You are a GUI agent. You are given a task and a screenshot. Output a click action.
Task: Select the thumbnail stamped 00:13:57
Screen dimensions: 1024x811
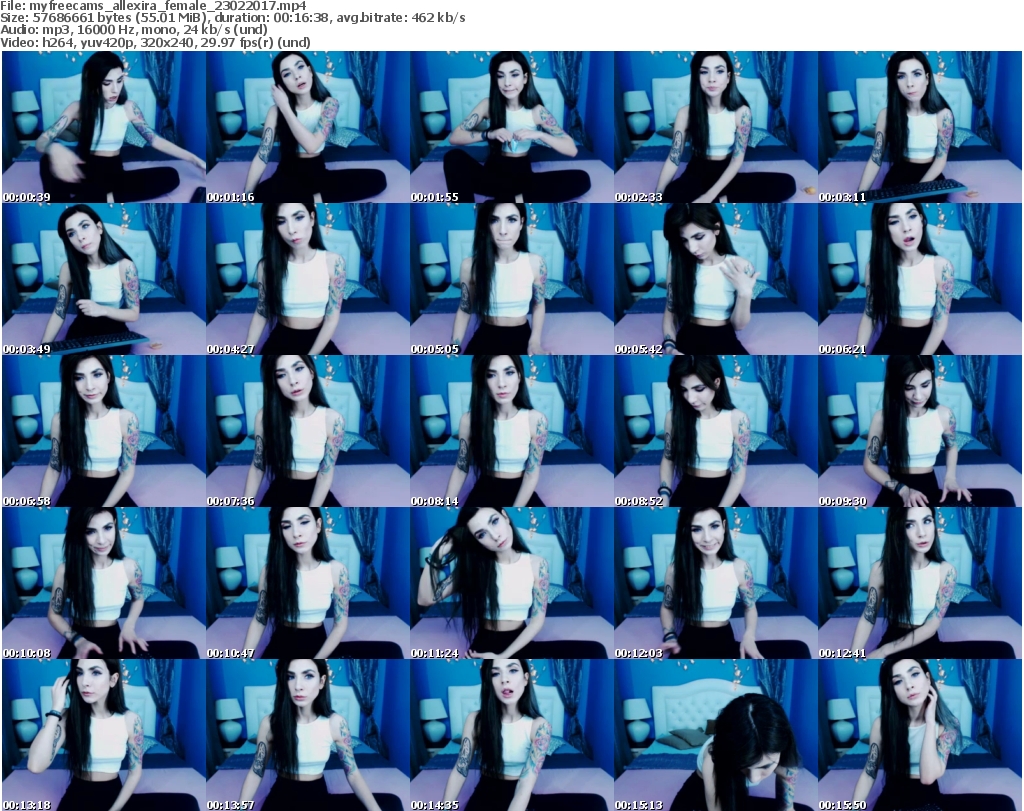point(308,735)
